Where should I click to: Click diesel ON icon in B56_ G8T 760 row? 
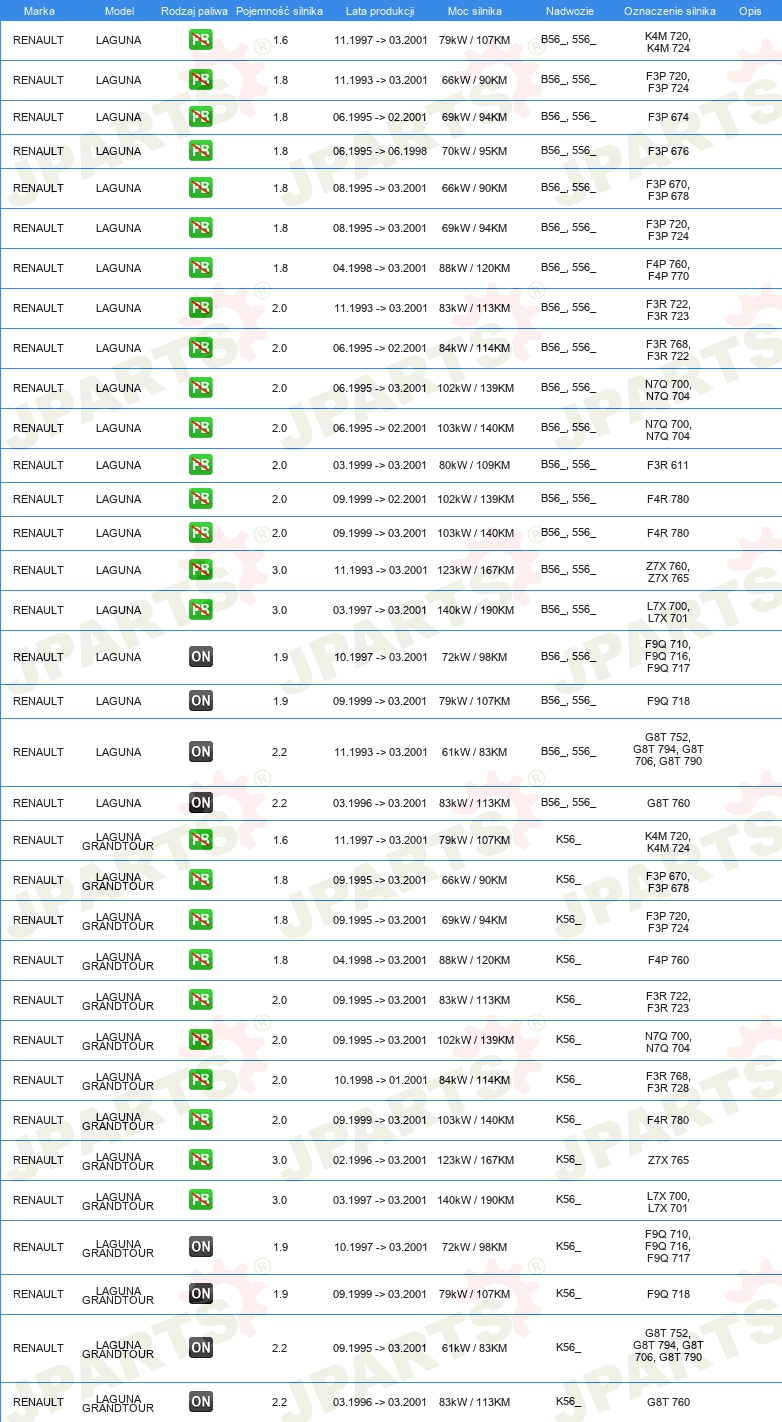[201, 803]
